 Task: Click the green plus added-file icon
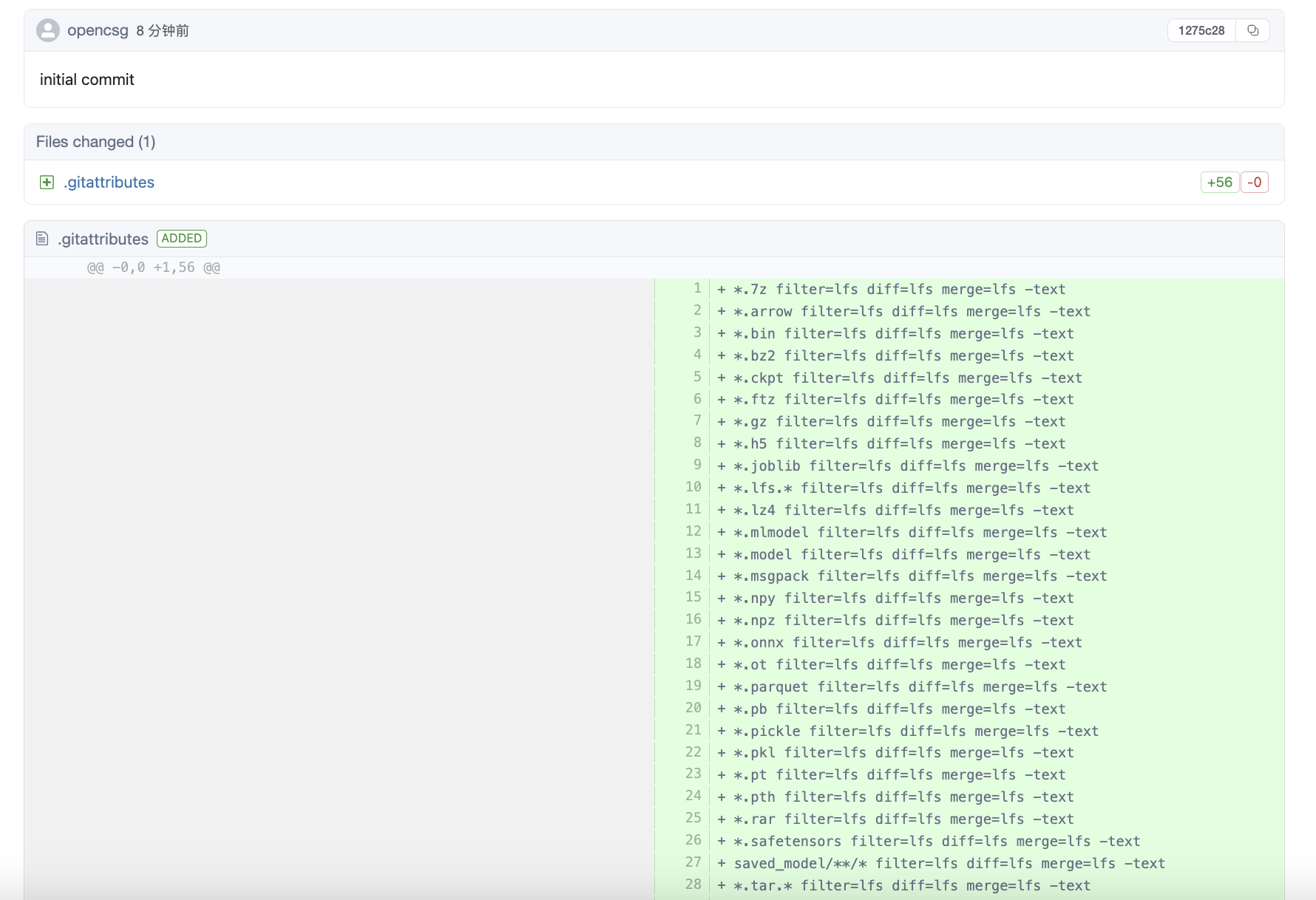[47, 183]
